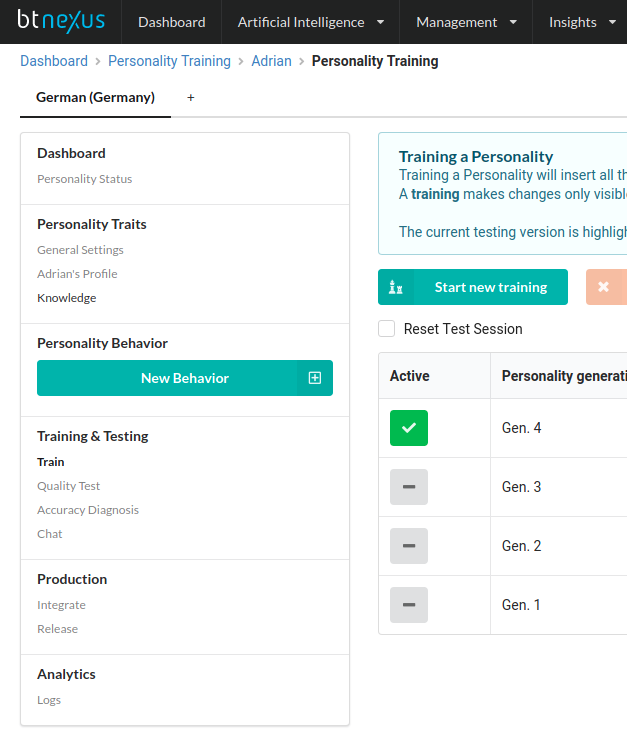Screen dimensions: 627x739
Task: Activate Gen. 2 using its minus icon
Action: (409, 546)
